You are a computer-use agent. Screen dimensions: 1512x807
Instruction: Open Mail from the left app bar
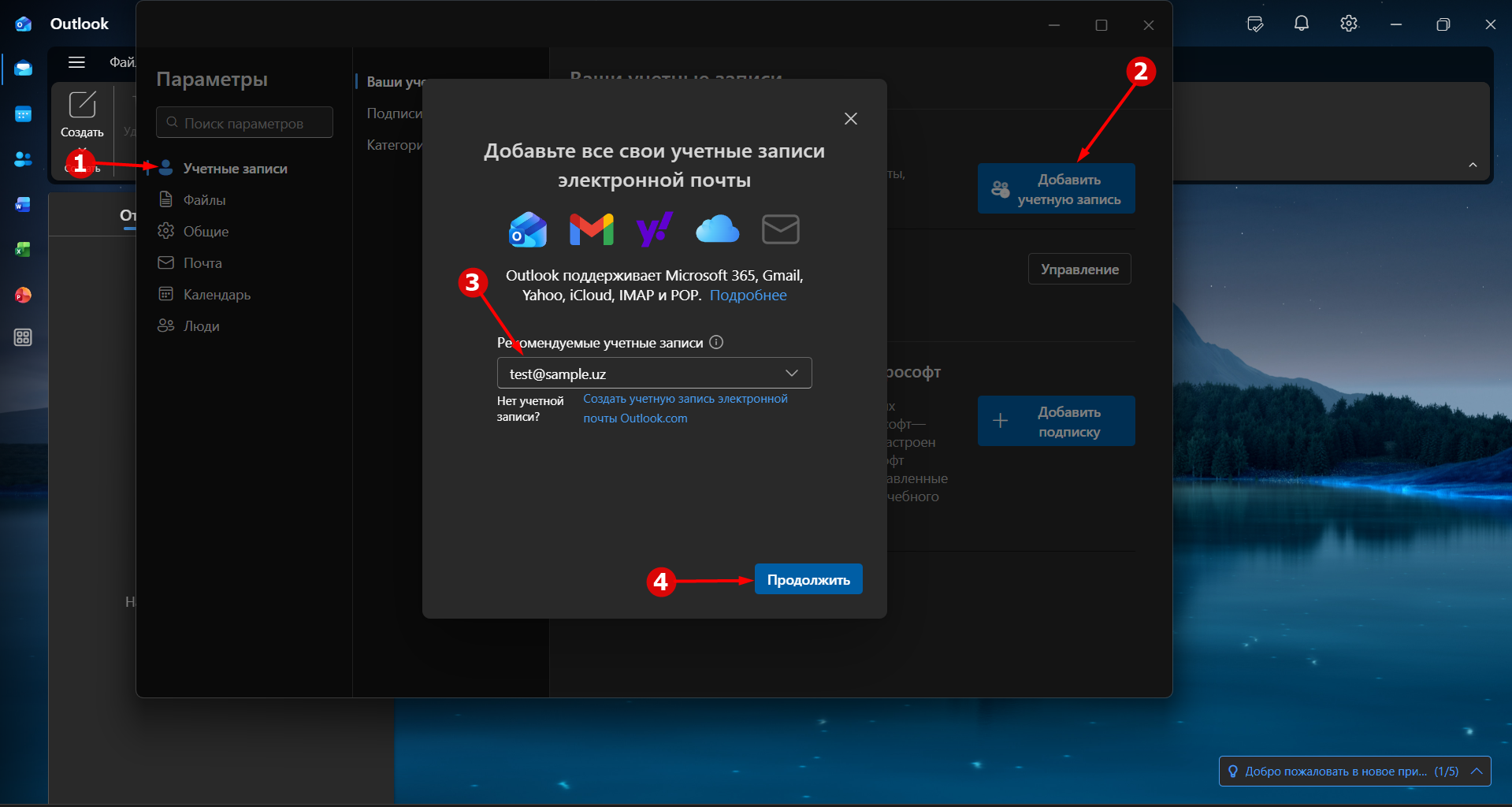point(23,69)
